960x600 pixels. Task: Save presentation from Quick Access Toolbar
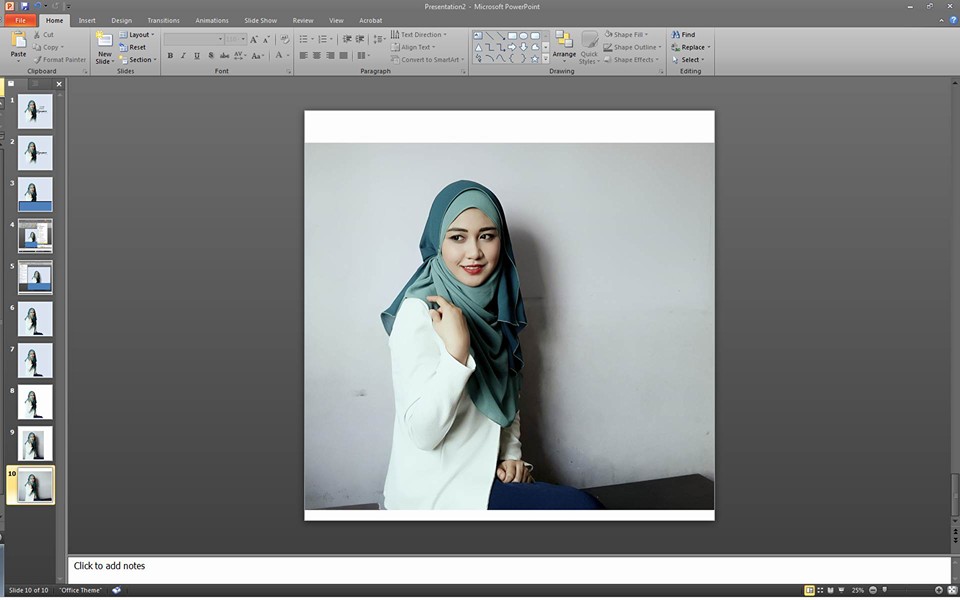point(25,6)
